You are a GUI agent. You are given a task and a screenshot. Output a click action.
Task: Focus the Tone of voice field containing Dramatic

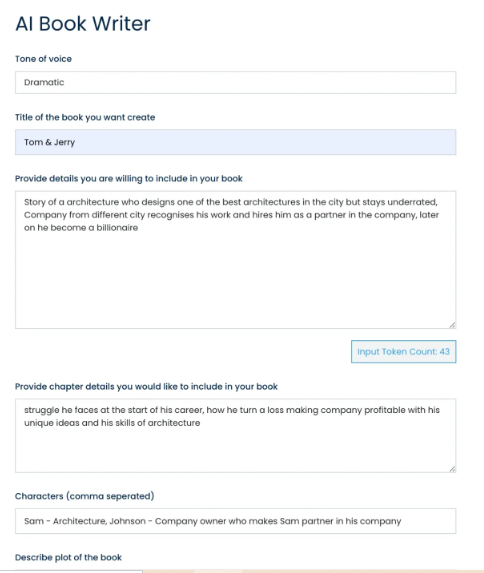point(235,82)
